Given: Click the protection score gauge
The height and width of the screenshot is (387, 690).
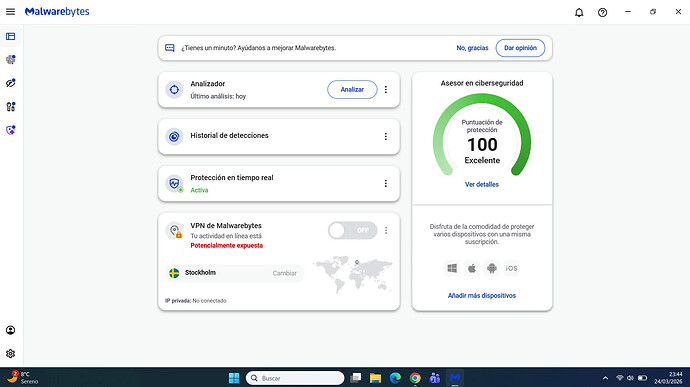Looking at the screenshot, I should [x=482, y=136].
